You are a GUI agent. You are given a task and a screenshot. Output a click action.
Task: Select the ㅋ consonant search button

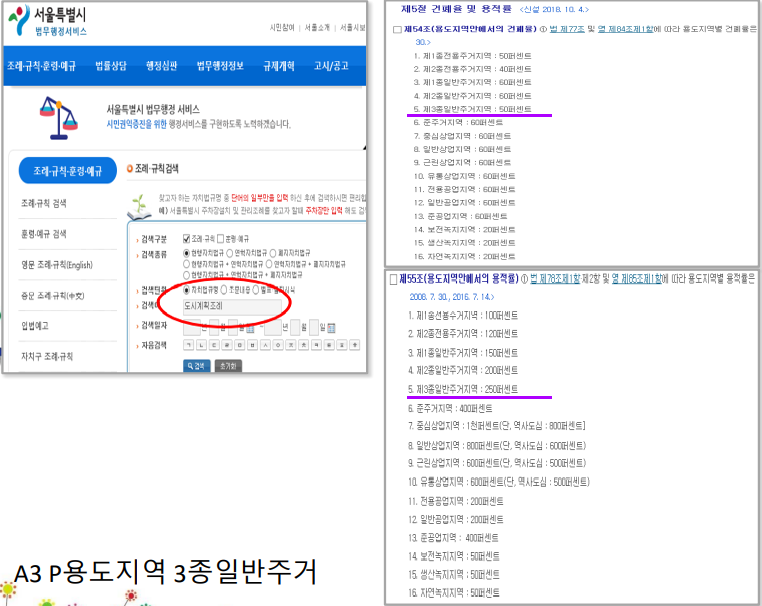coord(316,345)
